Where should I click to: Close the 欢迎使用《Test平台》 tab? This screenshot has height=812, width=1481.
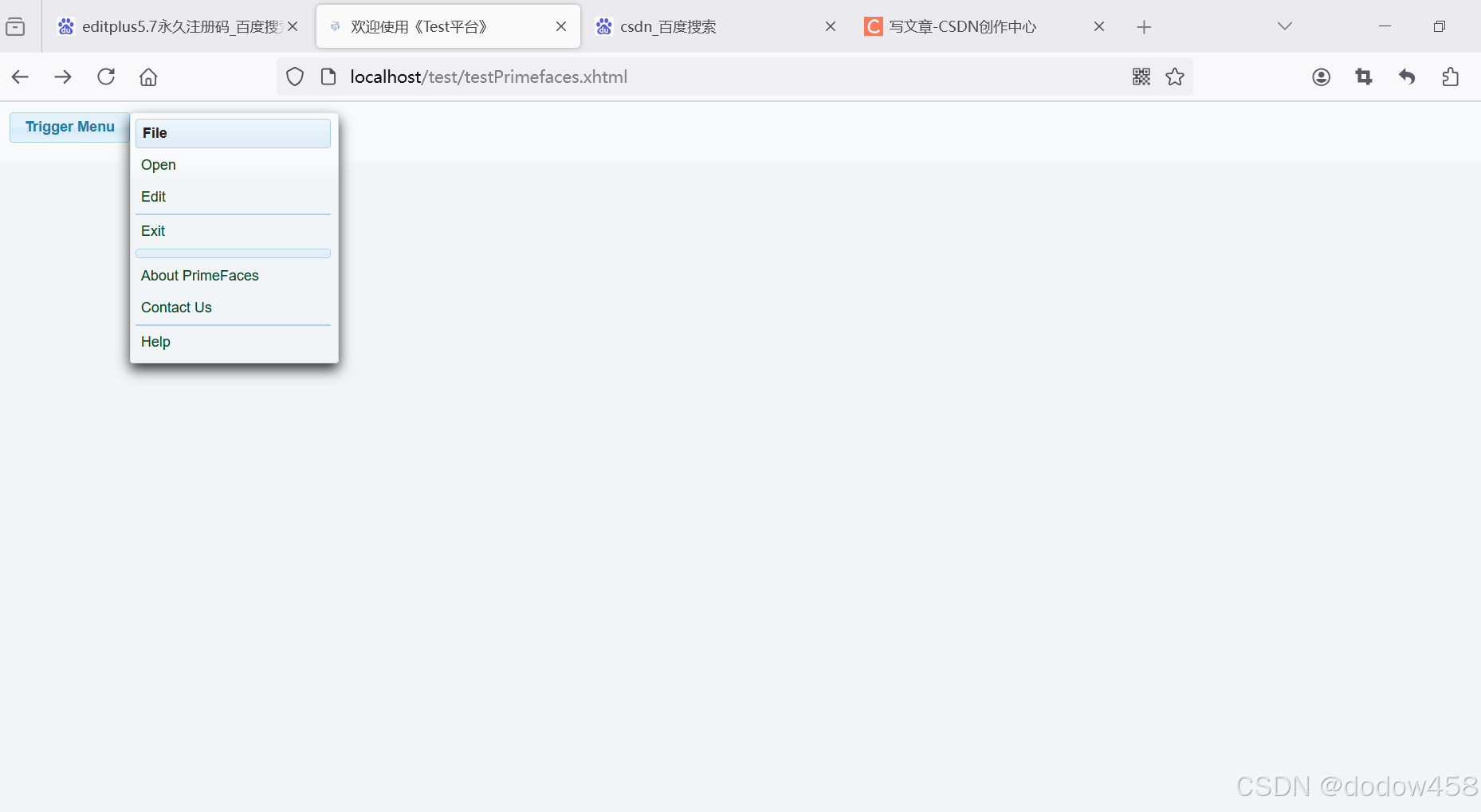(x=561, y=27)
